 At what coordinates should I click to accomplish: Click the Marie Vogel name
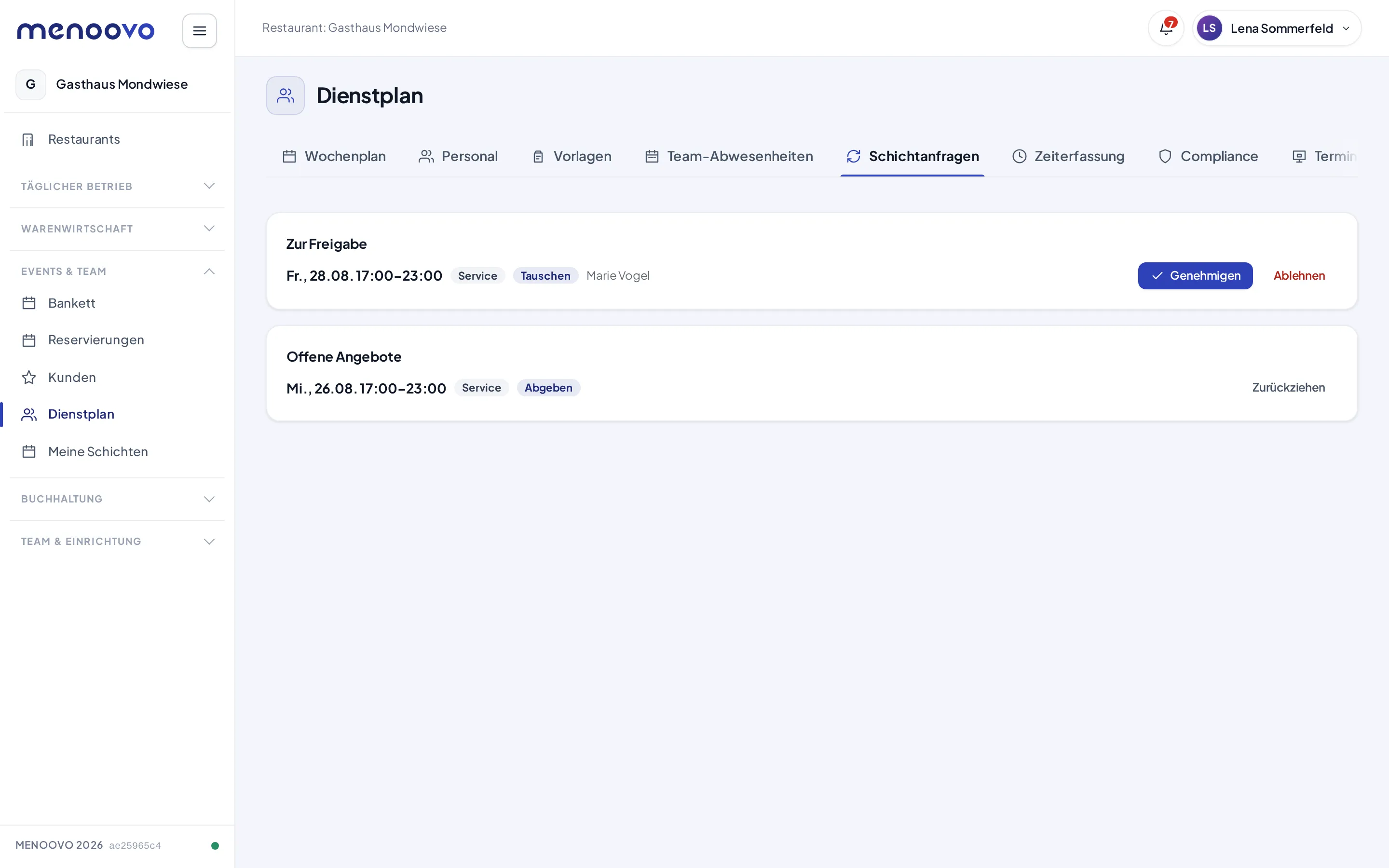(x=618, y=275)
